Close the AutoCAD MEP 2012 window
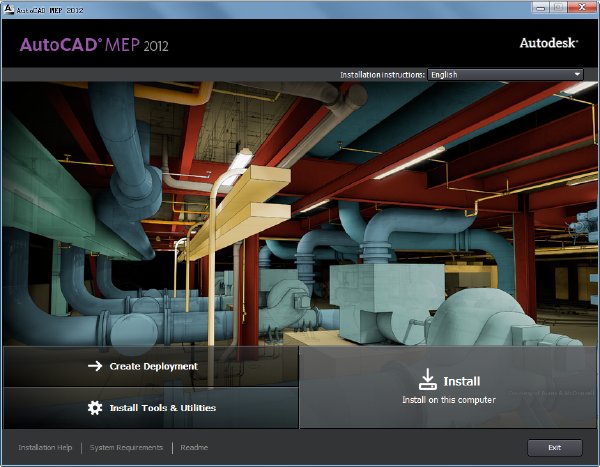Screen dimensions: 600x467 click(582, 7)
